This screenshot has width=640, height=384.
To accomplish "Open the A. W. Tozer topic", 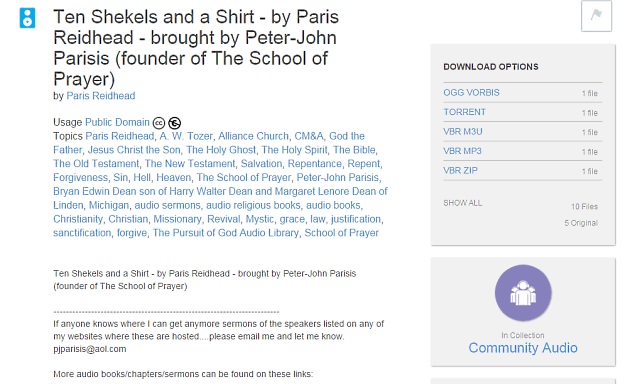I will click(186, 136).
